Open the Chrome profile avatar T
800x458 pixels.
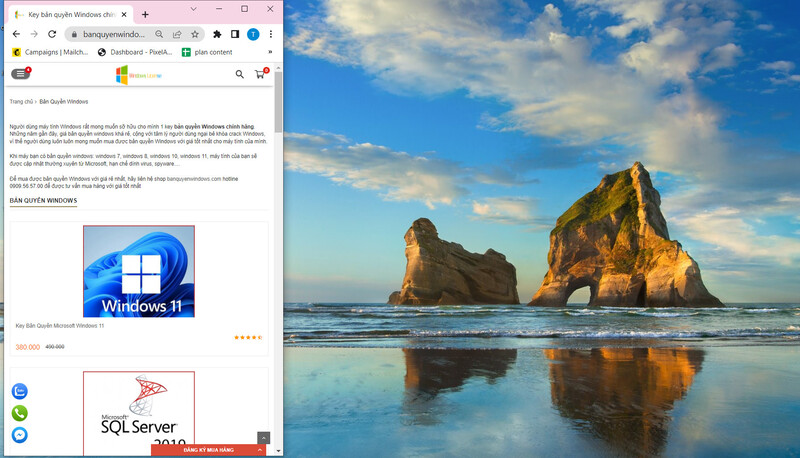click(253, 34)
